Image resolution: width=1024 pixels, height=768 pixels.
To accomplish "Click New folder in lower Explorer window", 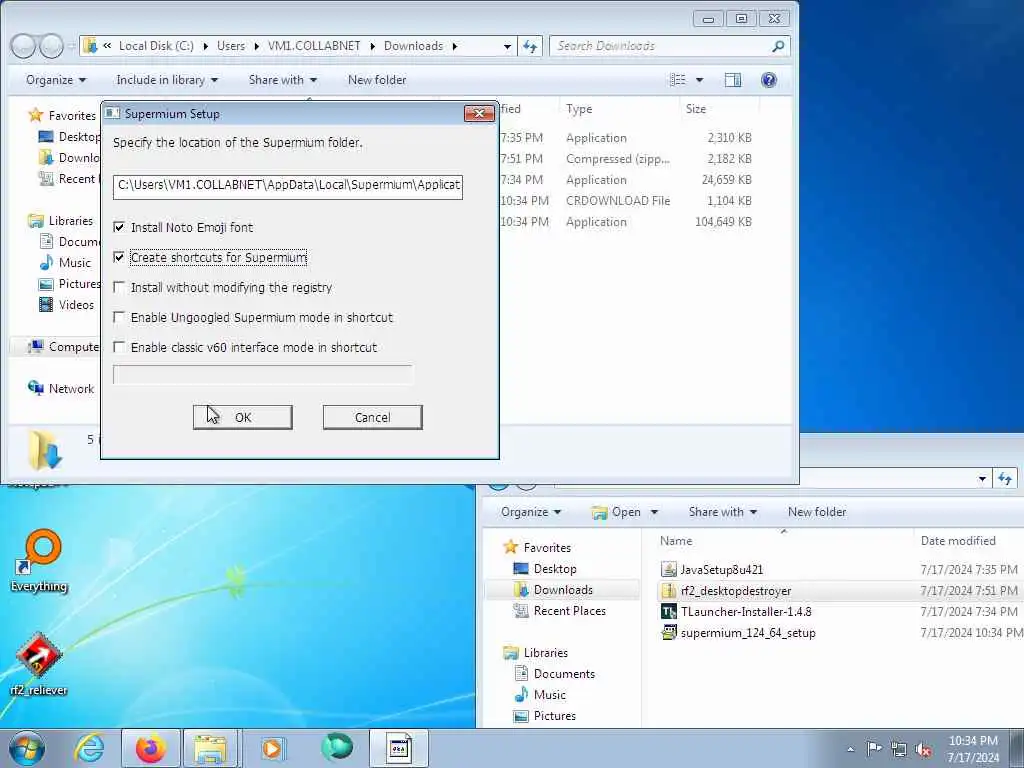I will tap(816, 512).
